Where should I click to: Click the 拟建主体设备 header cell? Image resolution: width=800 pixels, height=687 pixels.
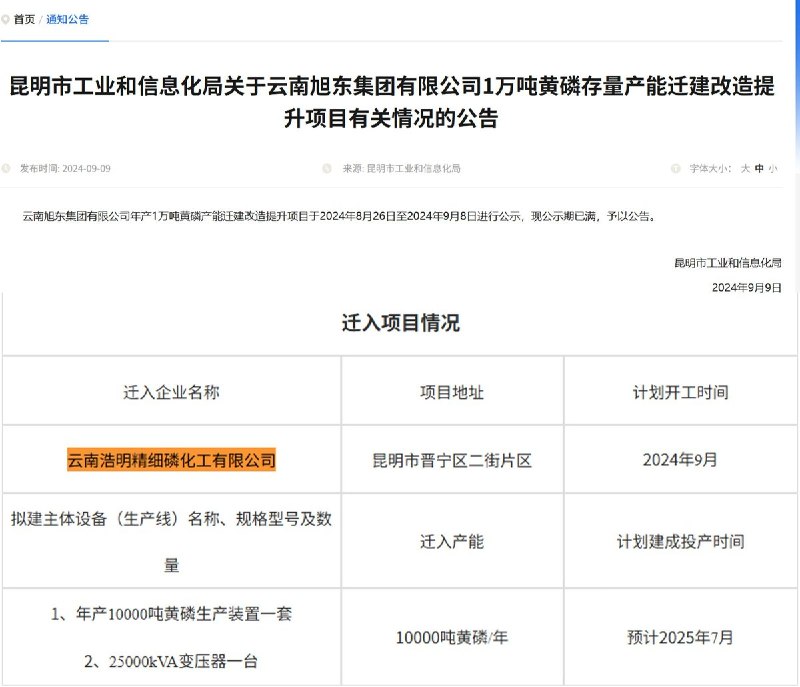click(171, 541)
